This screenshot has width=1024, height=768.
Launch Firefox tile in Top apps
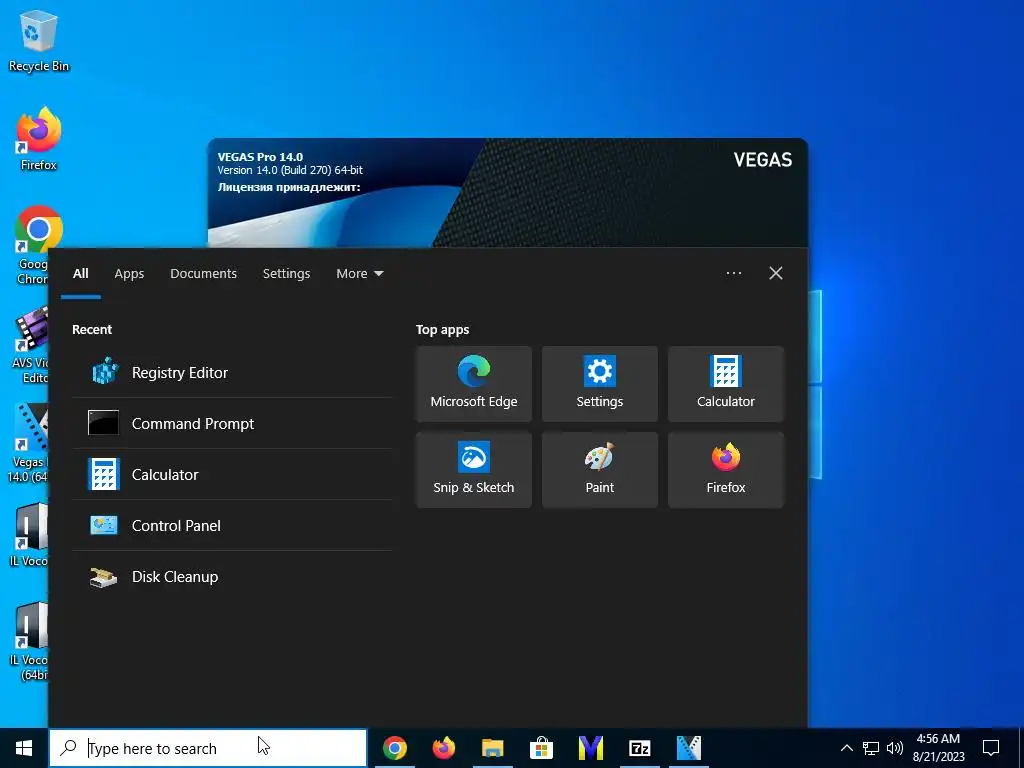pyautogui.click(x=726, y=470)
